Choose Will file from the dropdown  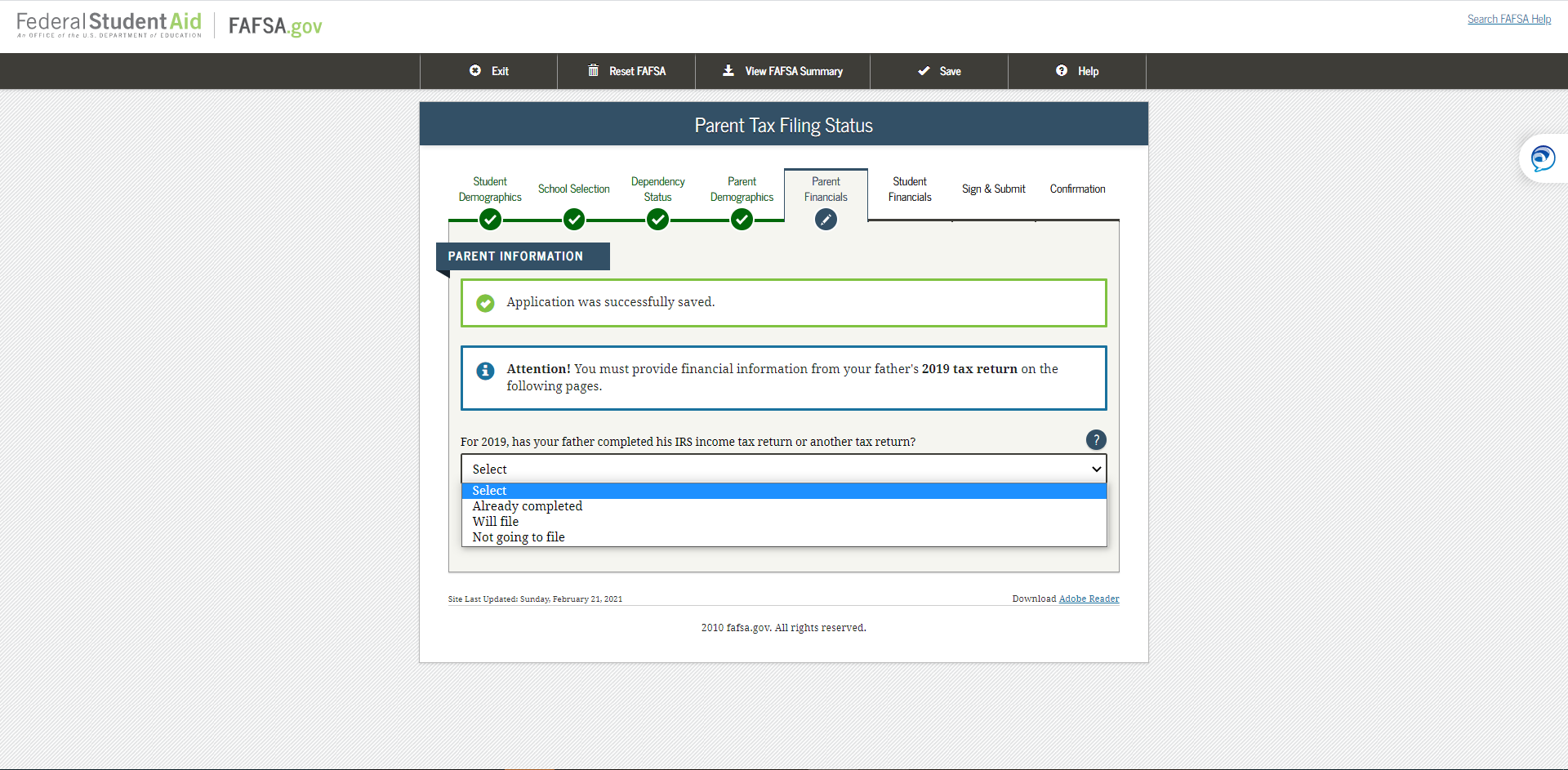point(495,522)
